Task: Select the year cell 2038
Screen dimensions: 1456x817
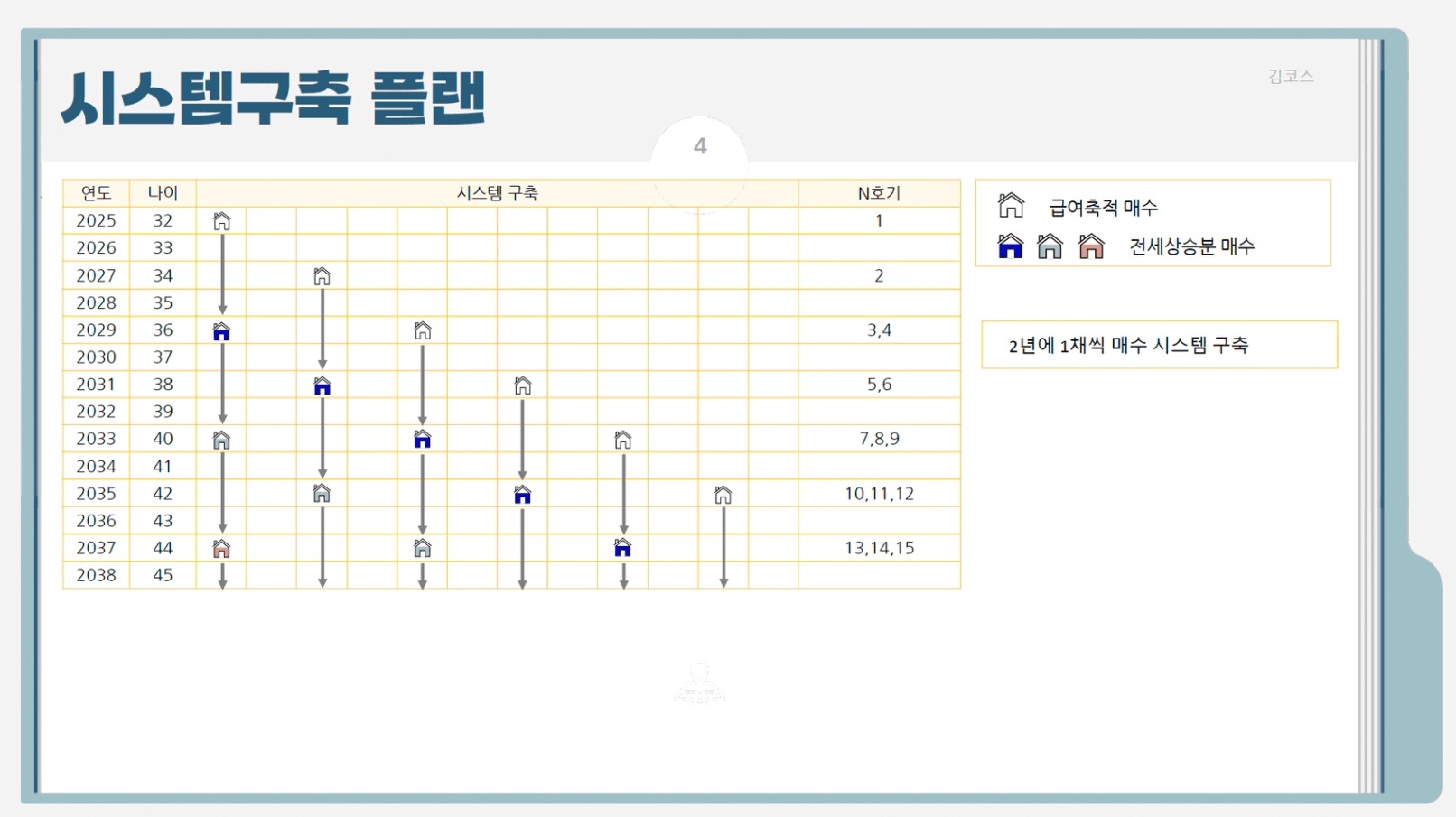Action: (x=96, y=575)
